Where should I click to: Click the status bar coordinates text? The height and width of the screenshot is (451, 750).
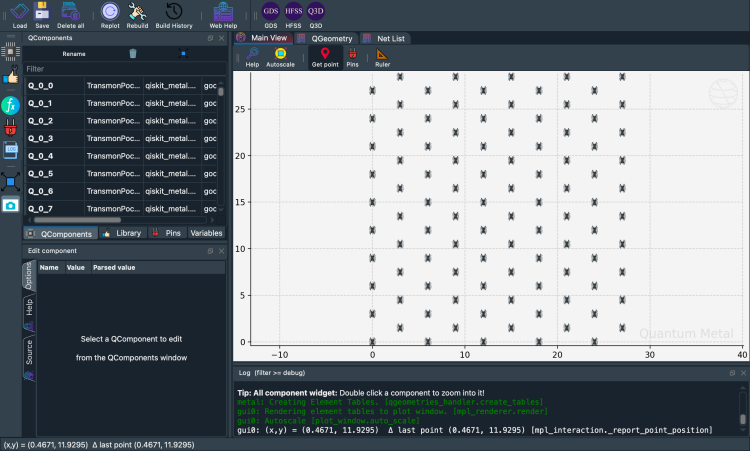[x=99, y=445]
